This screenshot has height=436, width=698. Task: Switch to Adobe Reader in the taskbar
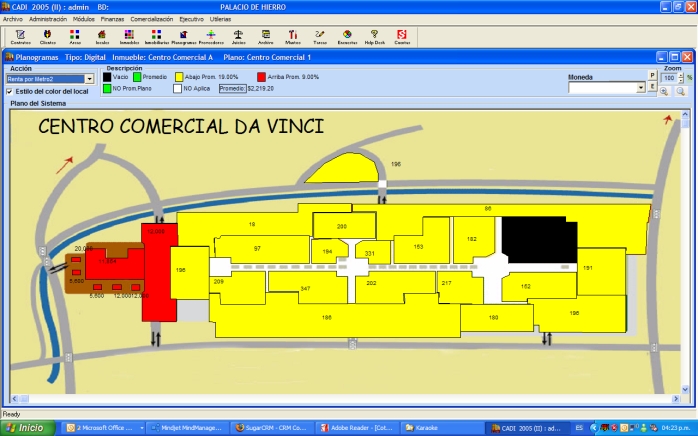coord(355,427)
